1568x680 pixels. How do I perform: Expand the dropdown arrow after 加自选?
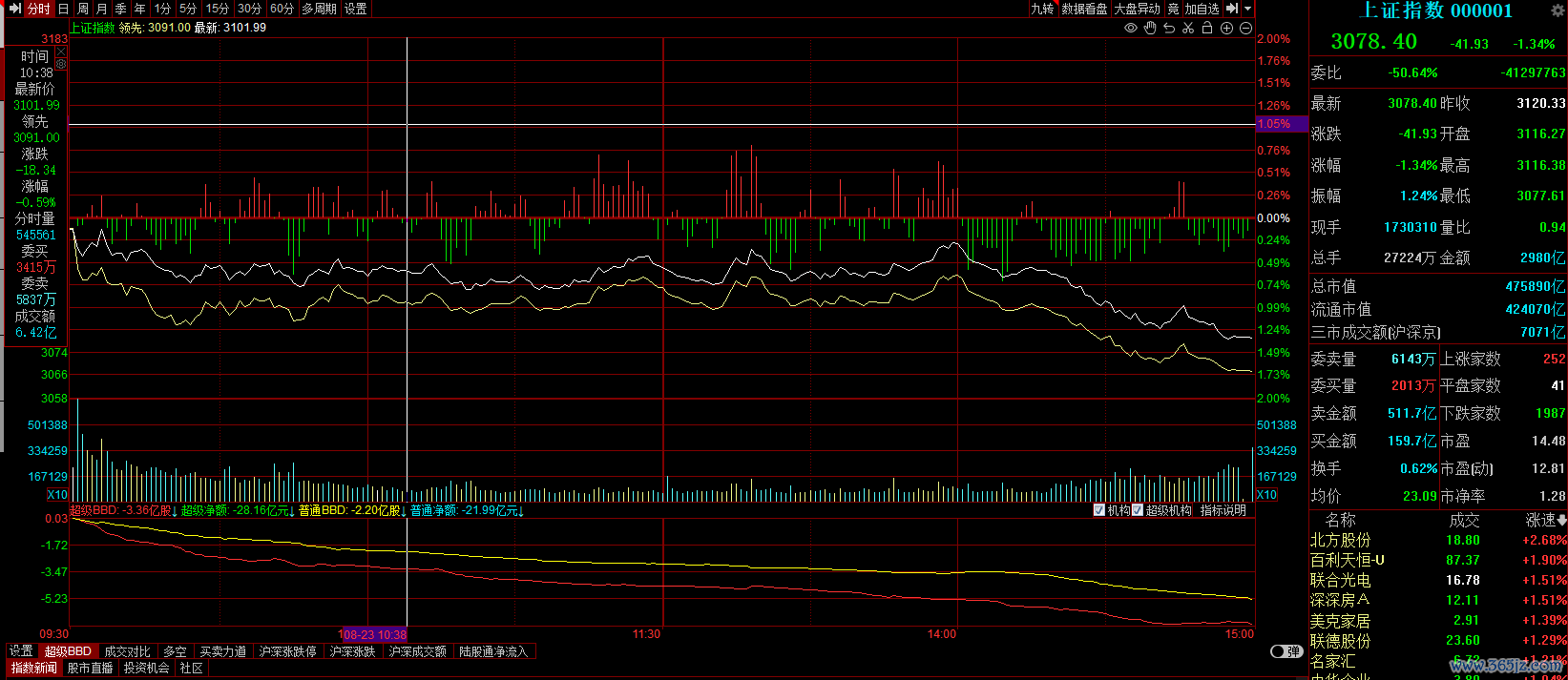1247,9
